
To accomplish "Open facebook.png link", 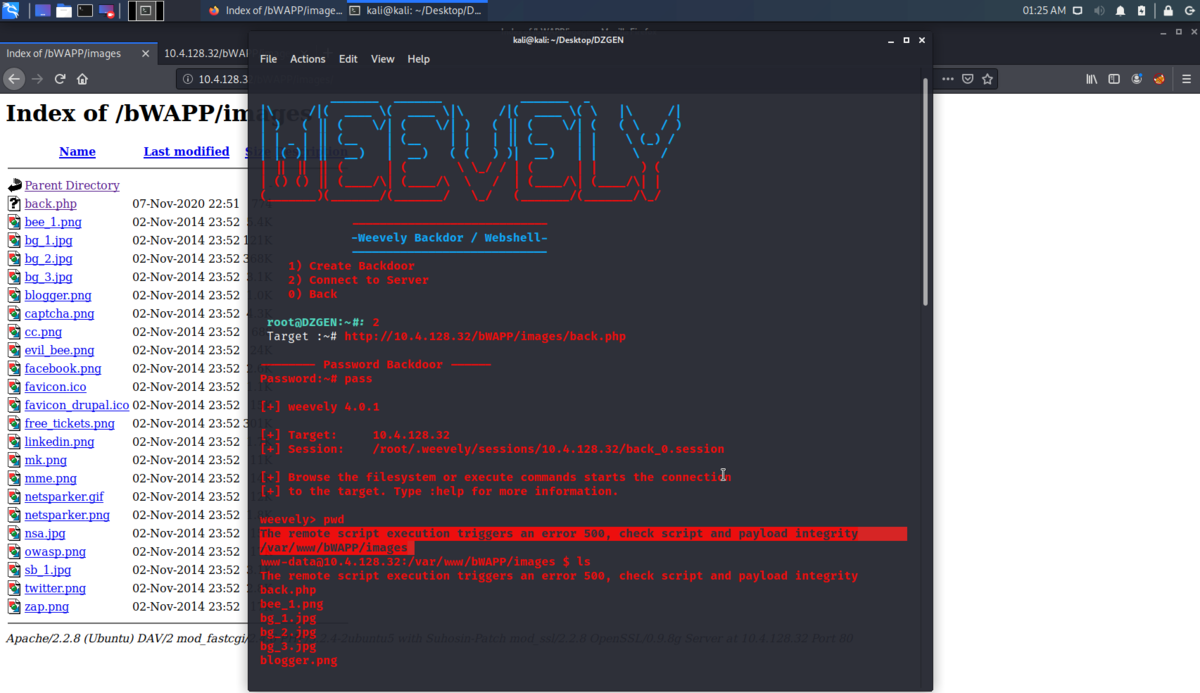I will [x=63, y=369].
